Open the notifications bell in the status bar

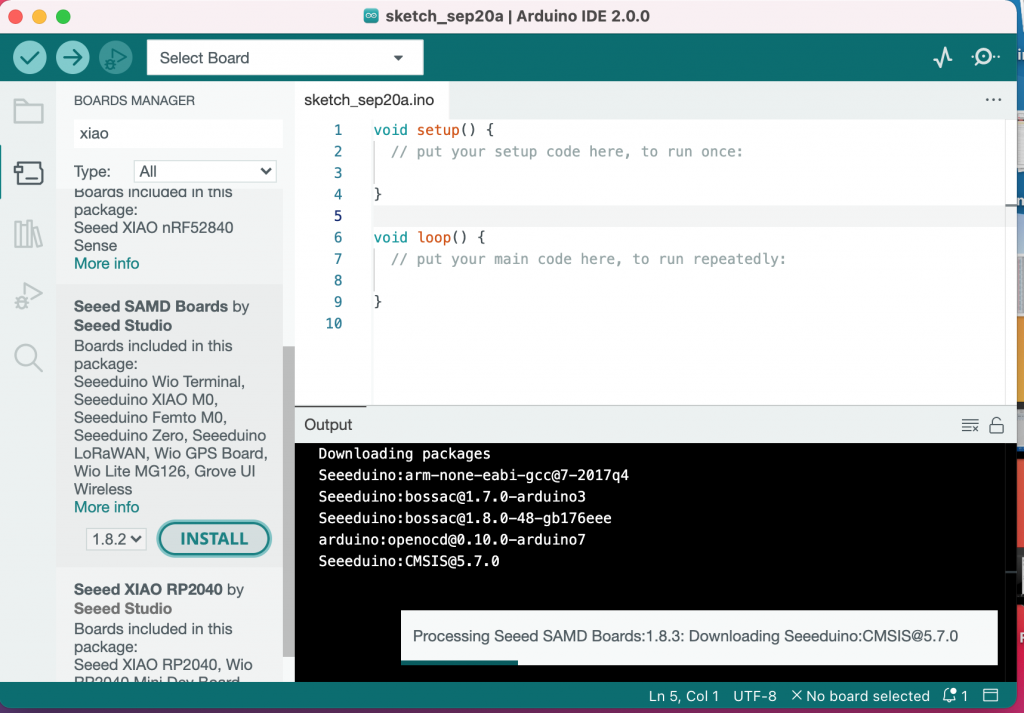pos(955,696)
